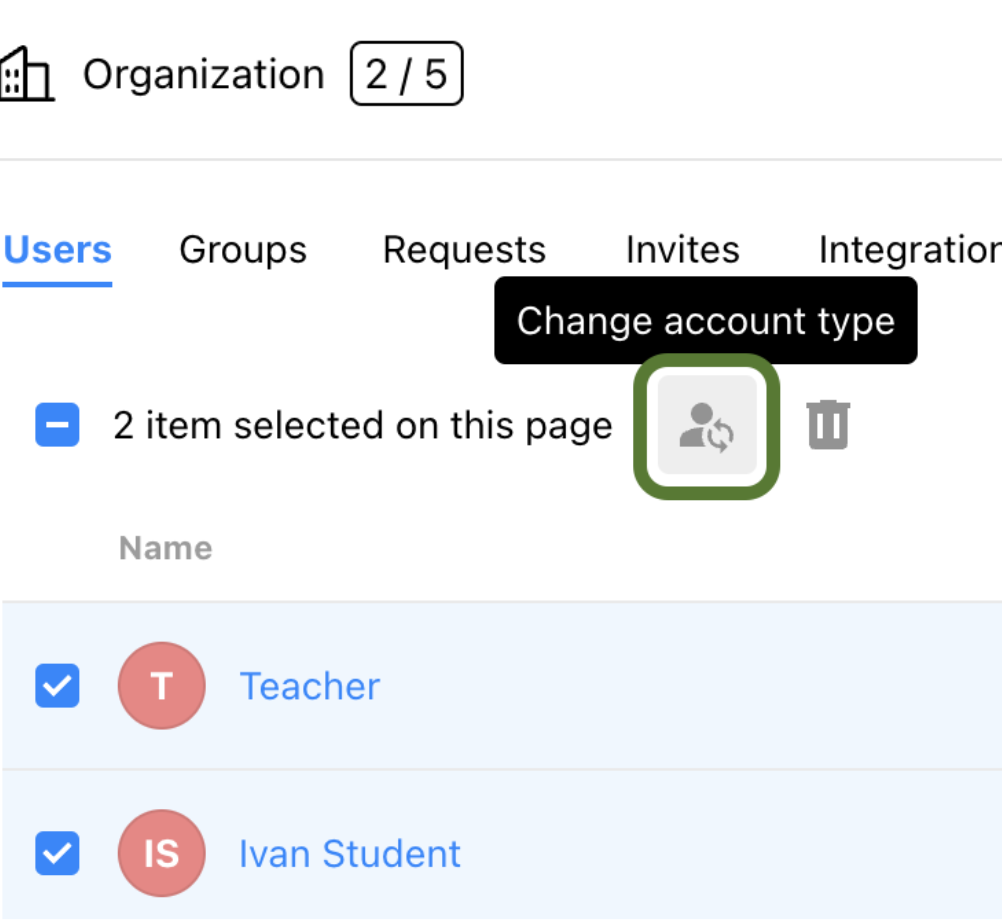Open the Invites tab
This screenshot has width=1002, height=922.
(x=682, y=250)
